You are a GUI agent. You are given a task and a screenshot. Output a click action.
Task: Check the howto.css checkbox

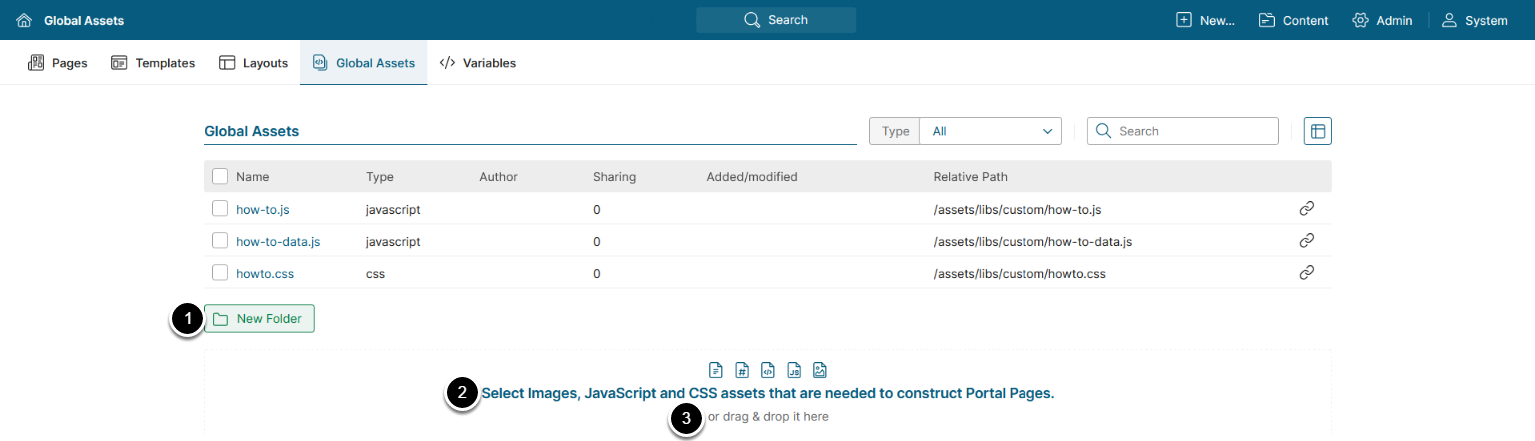click(220, 273)
